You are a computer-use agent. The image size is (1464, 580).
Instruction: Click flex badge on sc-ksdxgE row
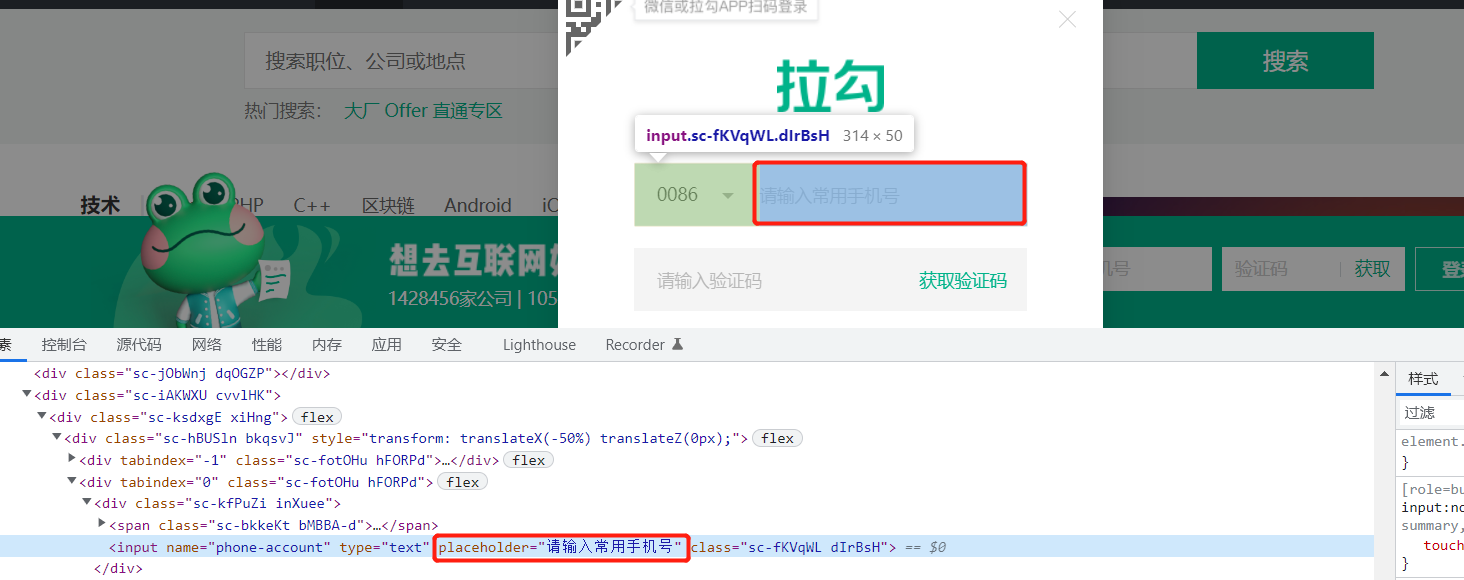point(317,417)
